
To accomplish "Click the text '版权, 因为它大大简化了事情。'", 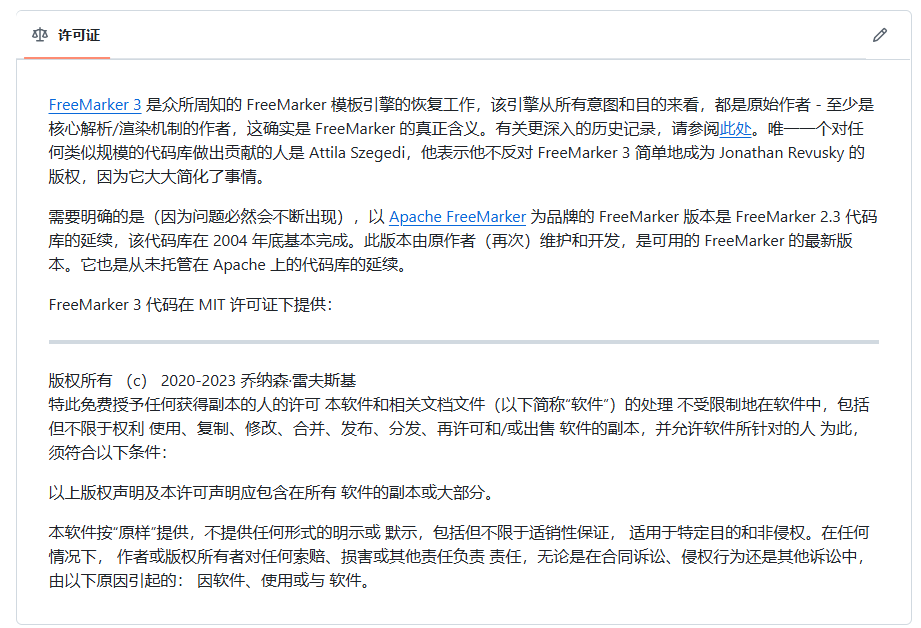I will [156, 177].
